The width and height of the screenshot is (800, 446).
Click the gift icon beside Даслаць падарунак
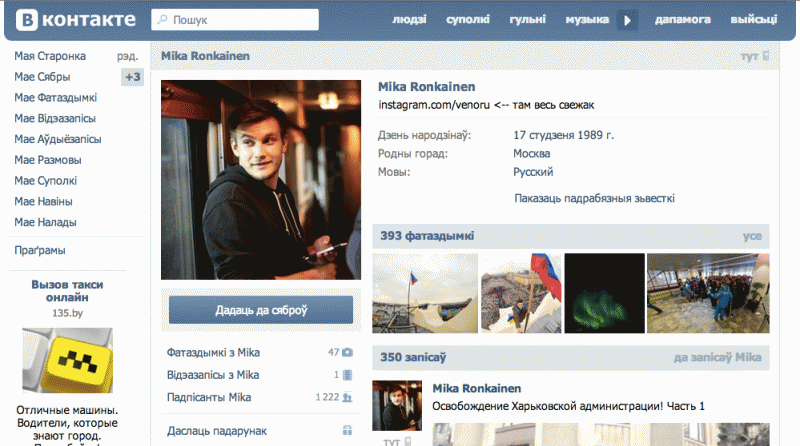point(347,430)
